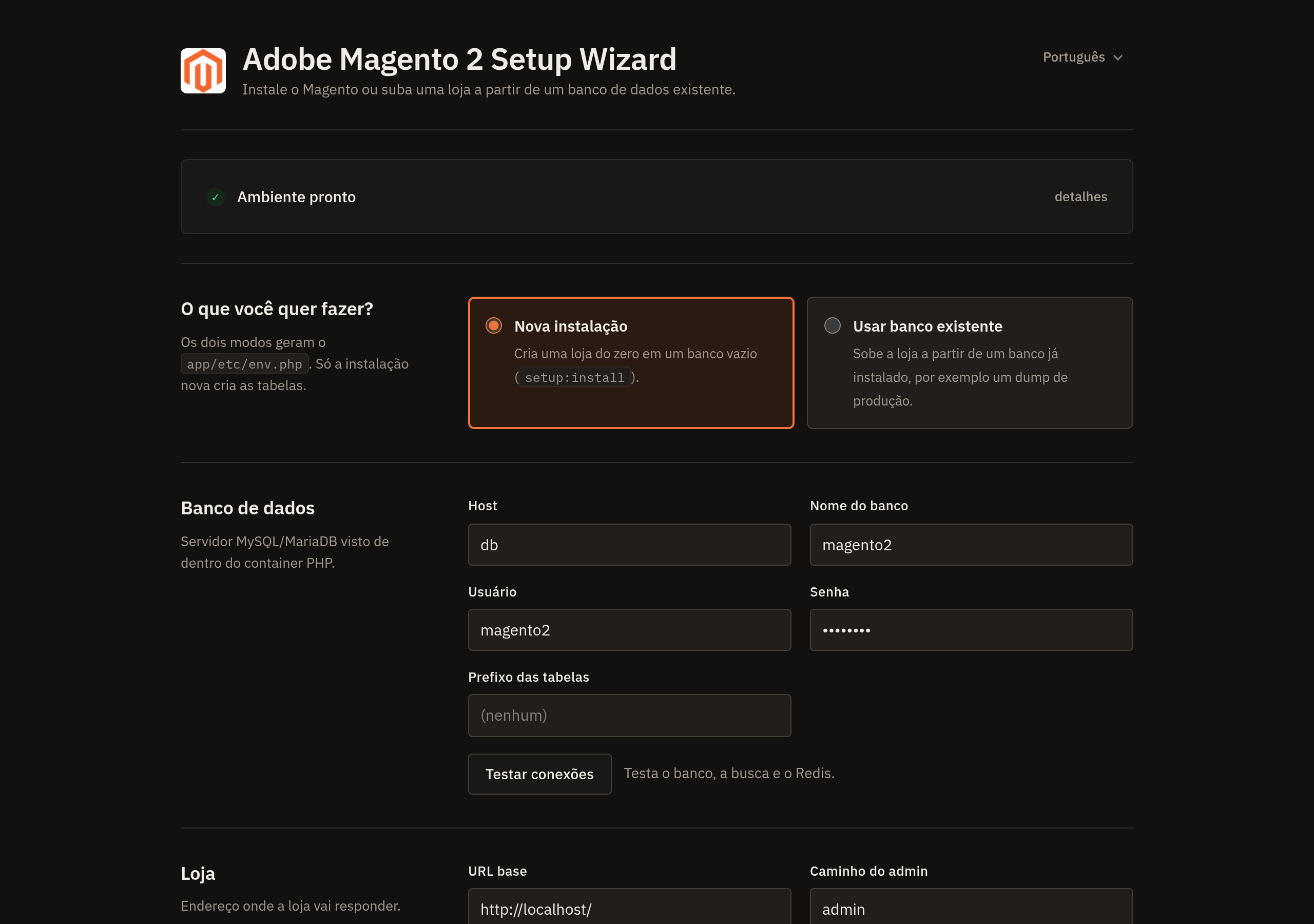
Task: Click the Ambiente pronto status text
Action: [296, 197]
